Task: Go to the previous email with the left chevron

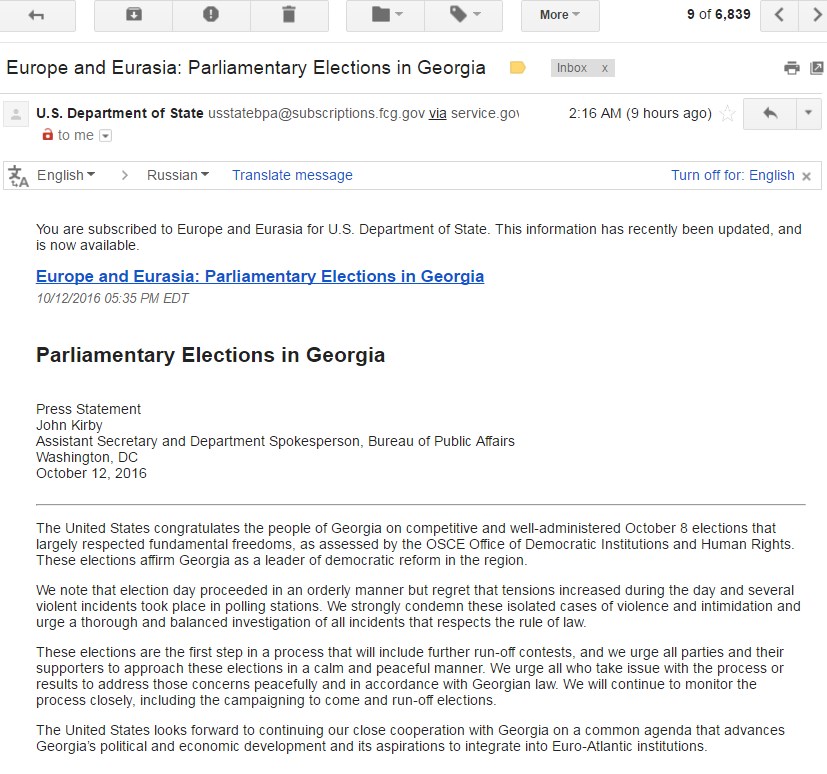Action: pos(780,15)
